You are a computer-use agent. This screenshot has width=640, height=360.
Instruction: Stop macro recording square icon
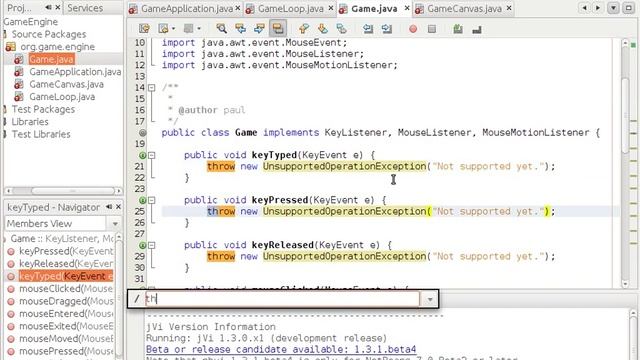tap(432, 29)
